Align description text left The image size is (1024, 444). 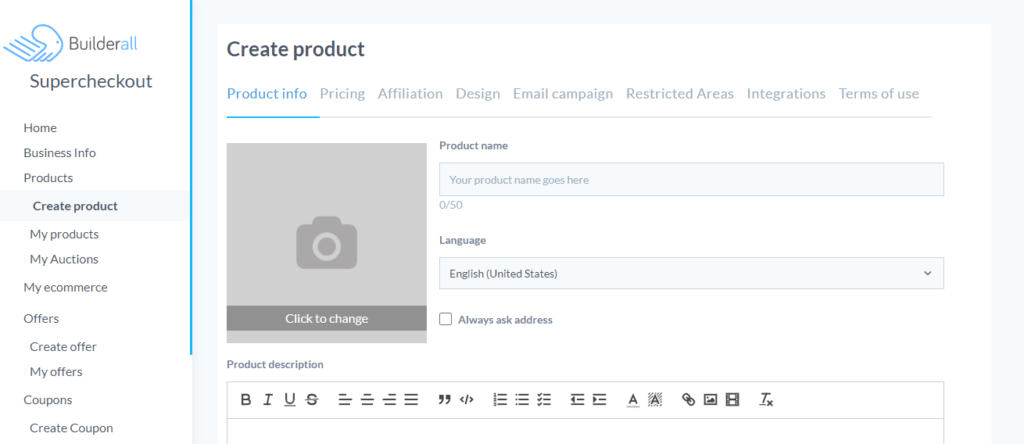345,400
